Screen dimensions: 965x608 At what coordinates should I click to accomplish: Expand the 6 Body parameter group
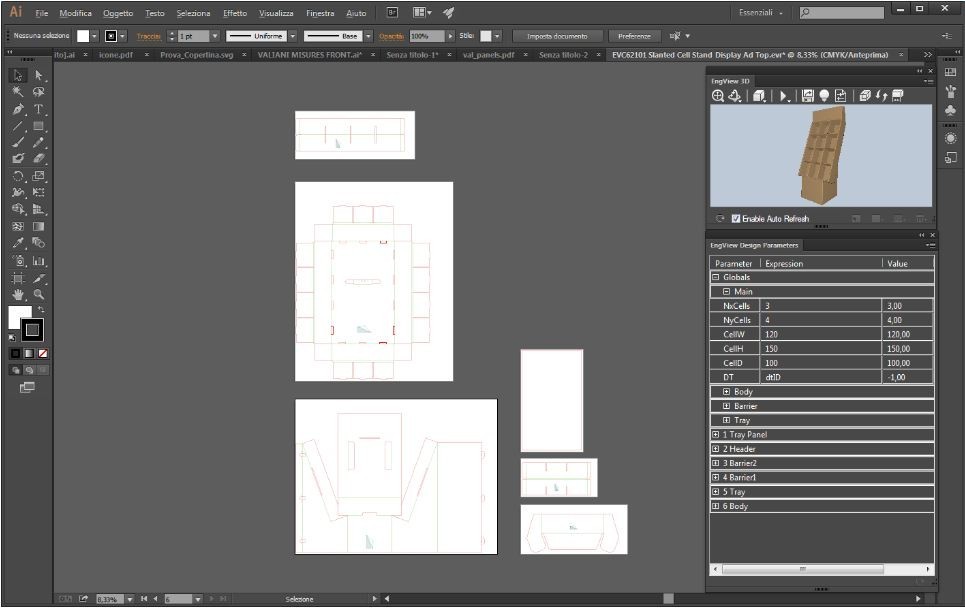coord(715,506)
